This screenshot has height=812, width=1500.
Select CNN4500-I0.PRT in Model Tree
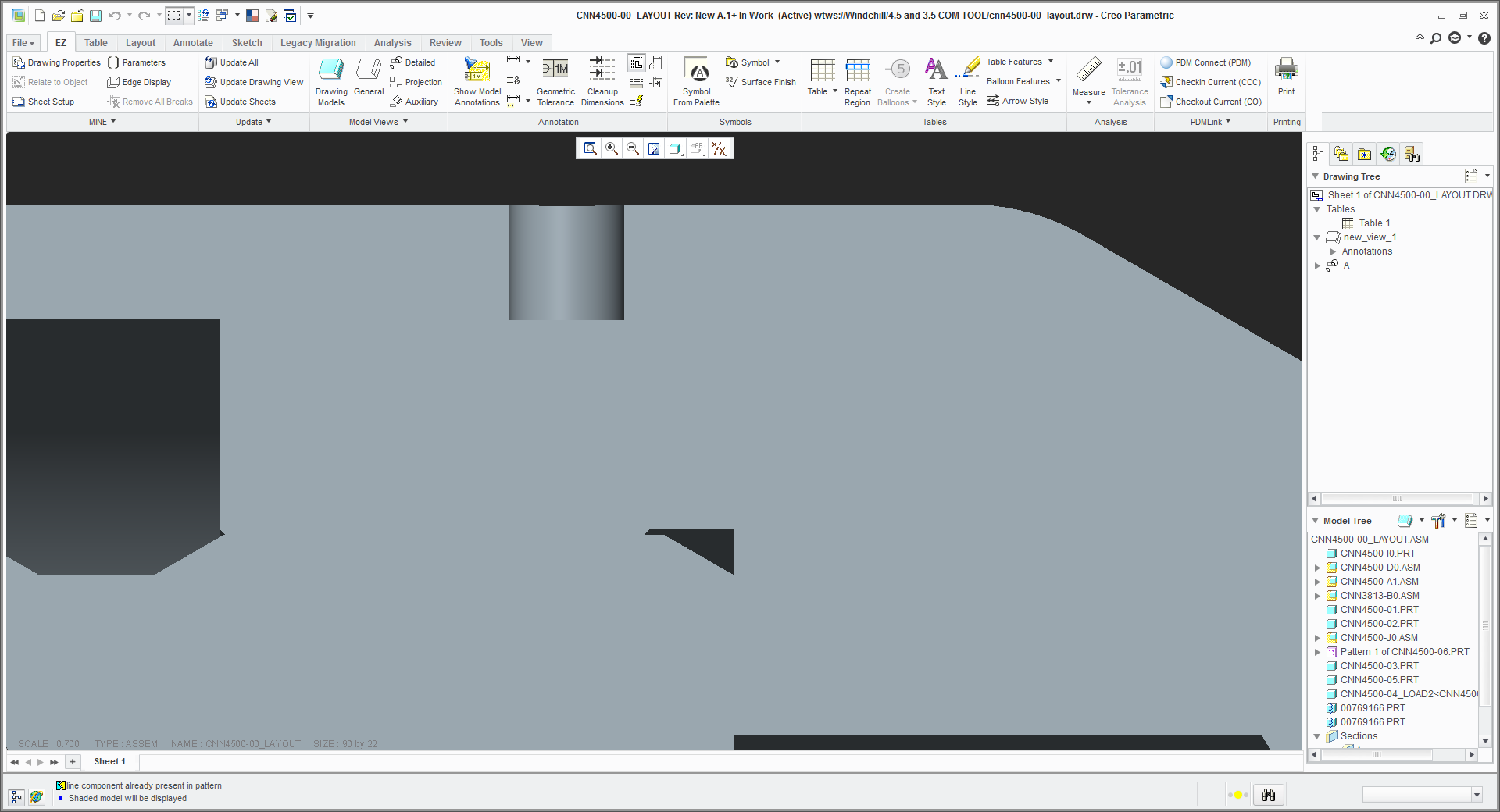pos(1377,554)
